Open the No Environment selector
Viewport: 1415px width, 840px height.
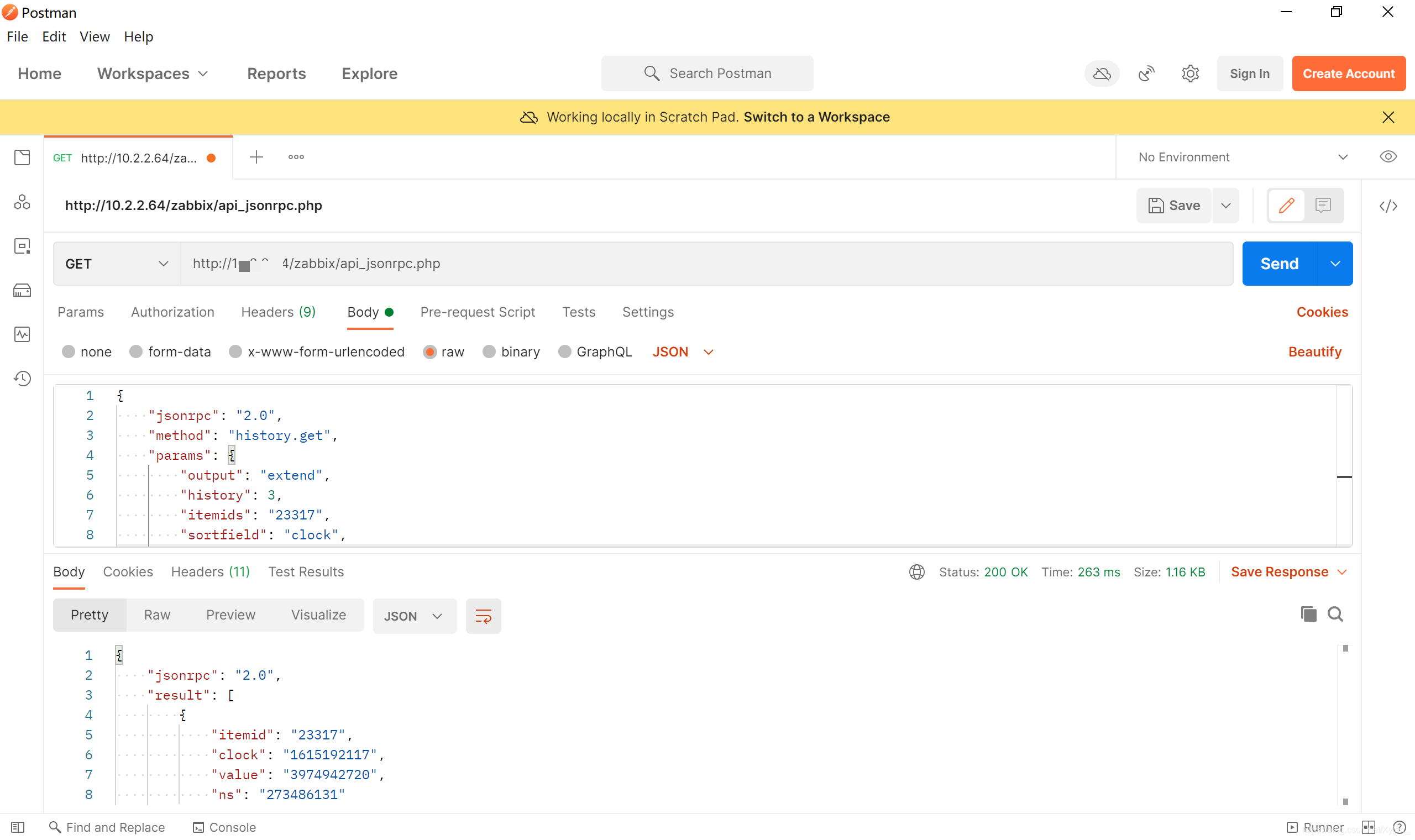pos(1243,158)
